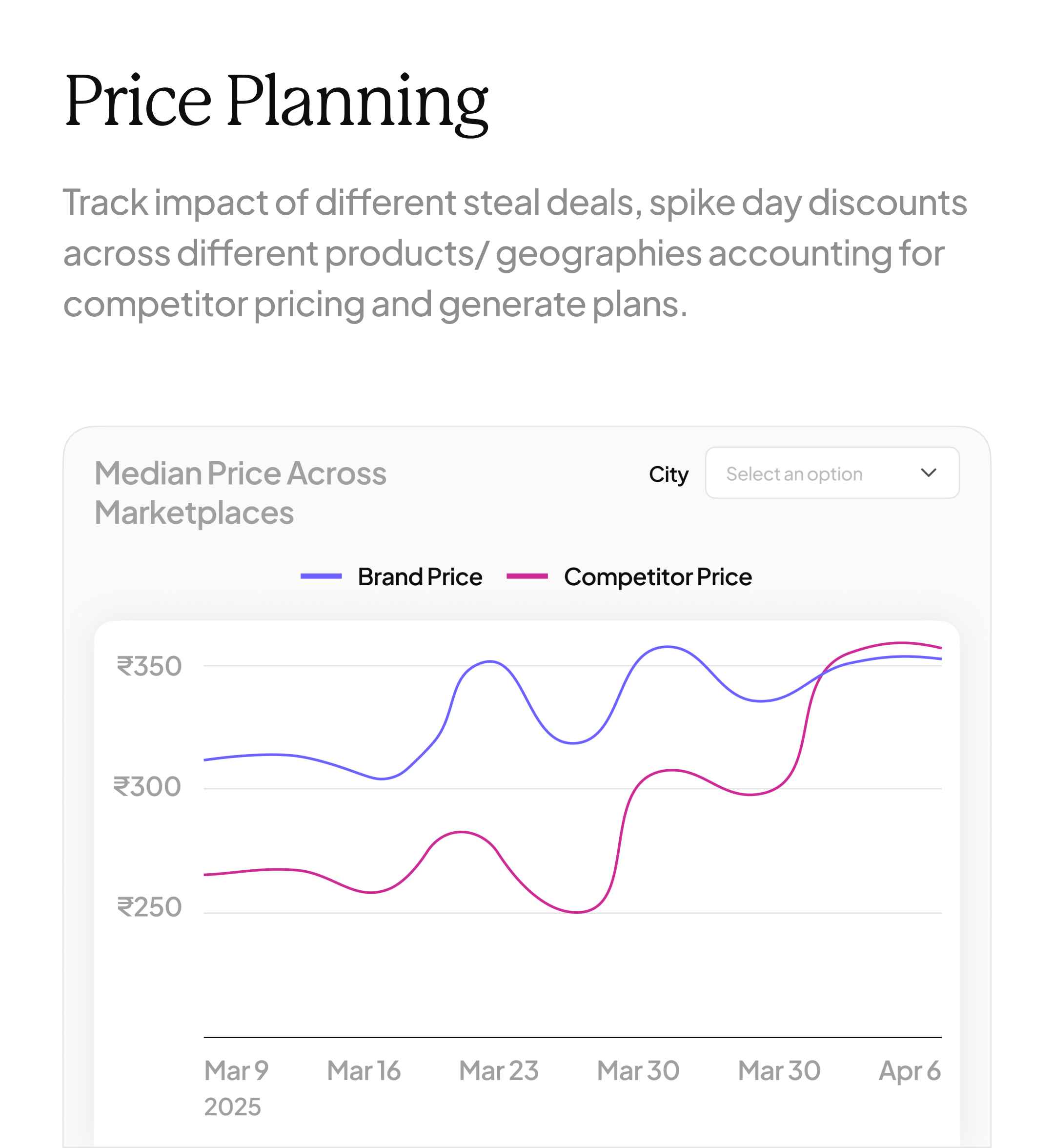This screenshot has height=1148, width=1054.
Task: Click the blue Brand Price legend swatch
Action: [x=321, y=576]
